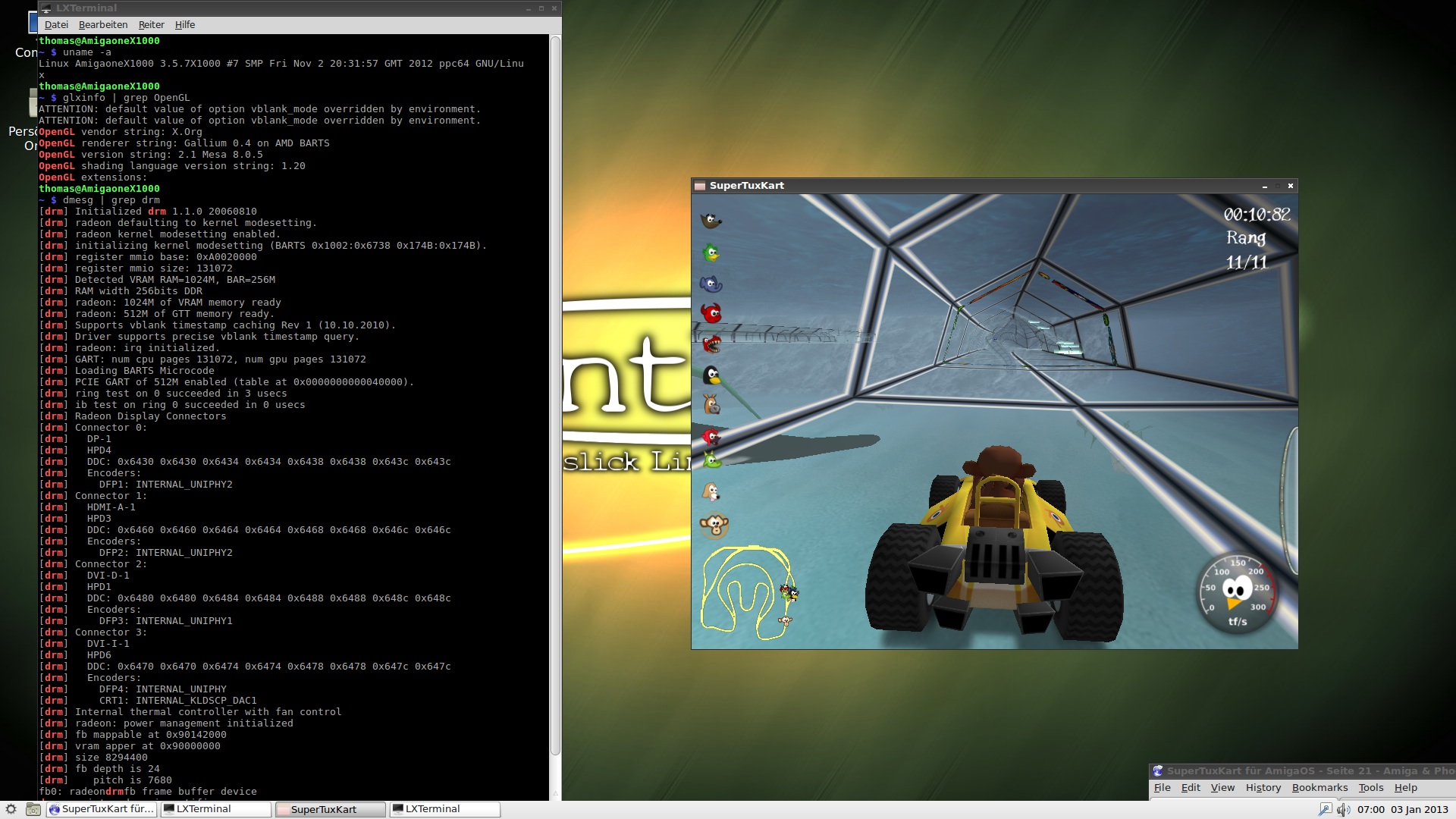The width and height of the screenshot is (1456, 819).
Task: Open the file manager icon in the taskbar
Action: (x=33, y=809)
